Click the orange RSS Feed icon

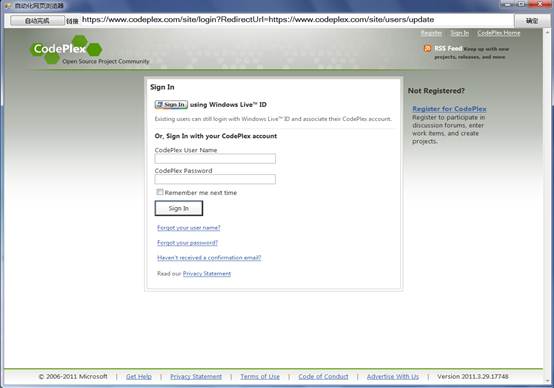coord(428,48)
